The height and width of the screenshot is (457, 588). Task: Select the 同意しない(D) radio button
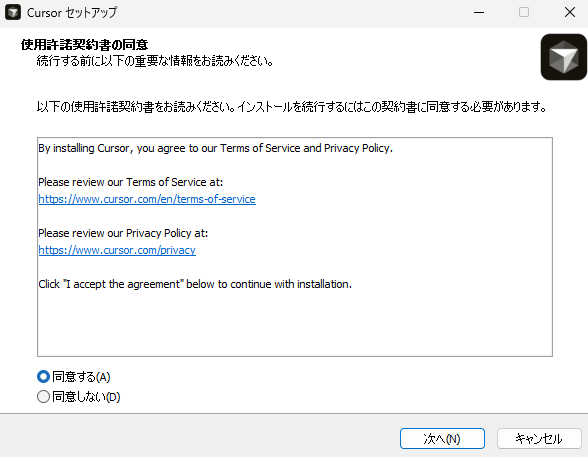point(44,396)
